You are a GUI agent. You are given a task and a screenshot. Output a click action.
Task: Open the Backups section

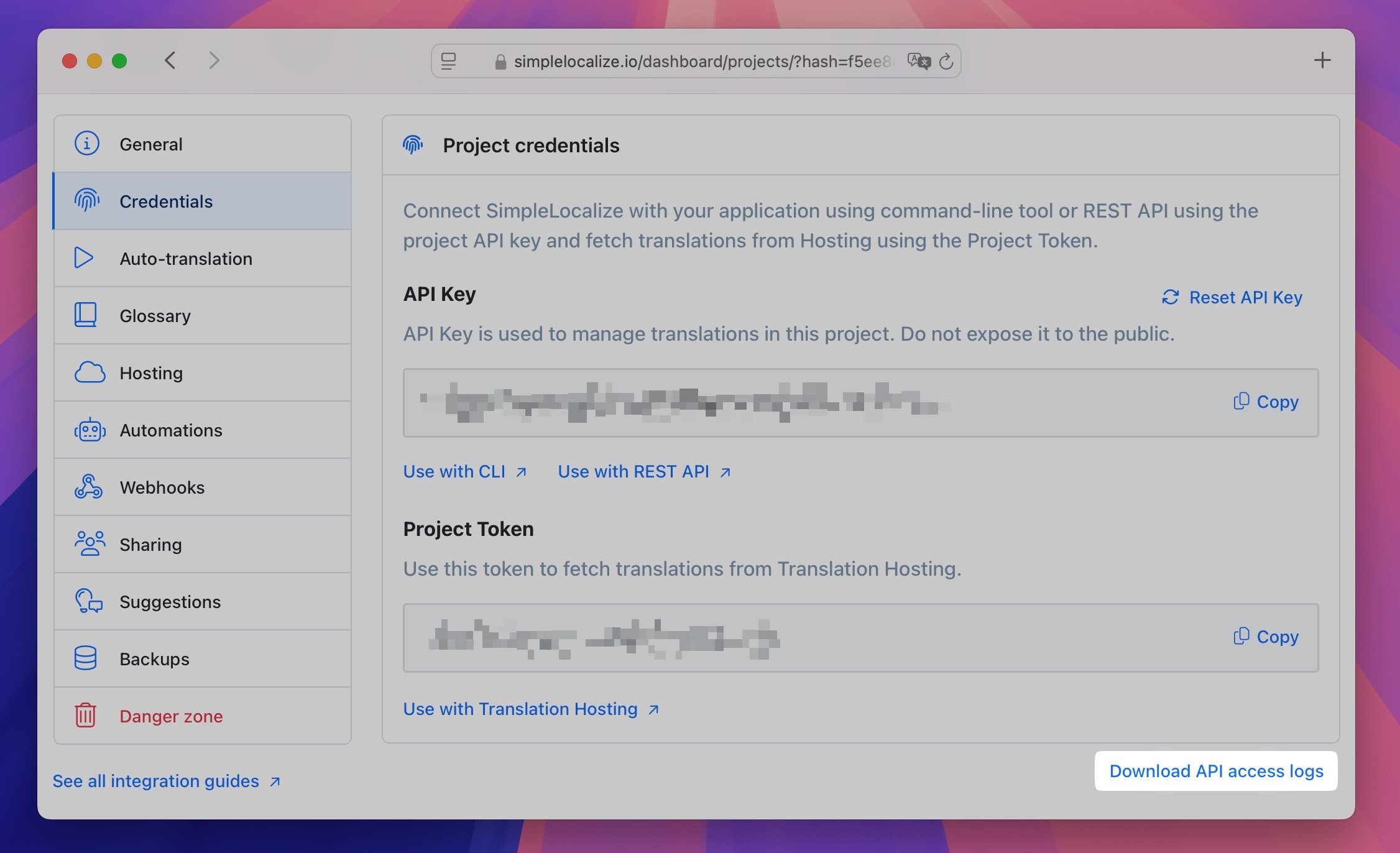(203, 659)
